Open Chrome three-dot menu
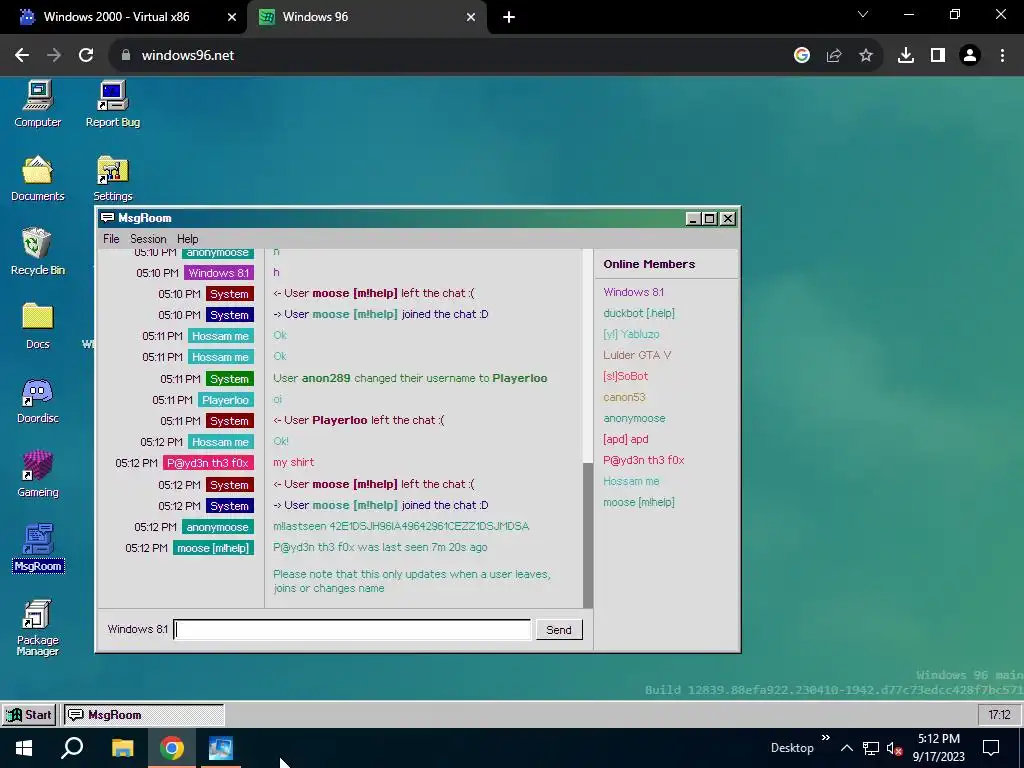Screen dimensions: 1024x768 [x=1002, y=55]
